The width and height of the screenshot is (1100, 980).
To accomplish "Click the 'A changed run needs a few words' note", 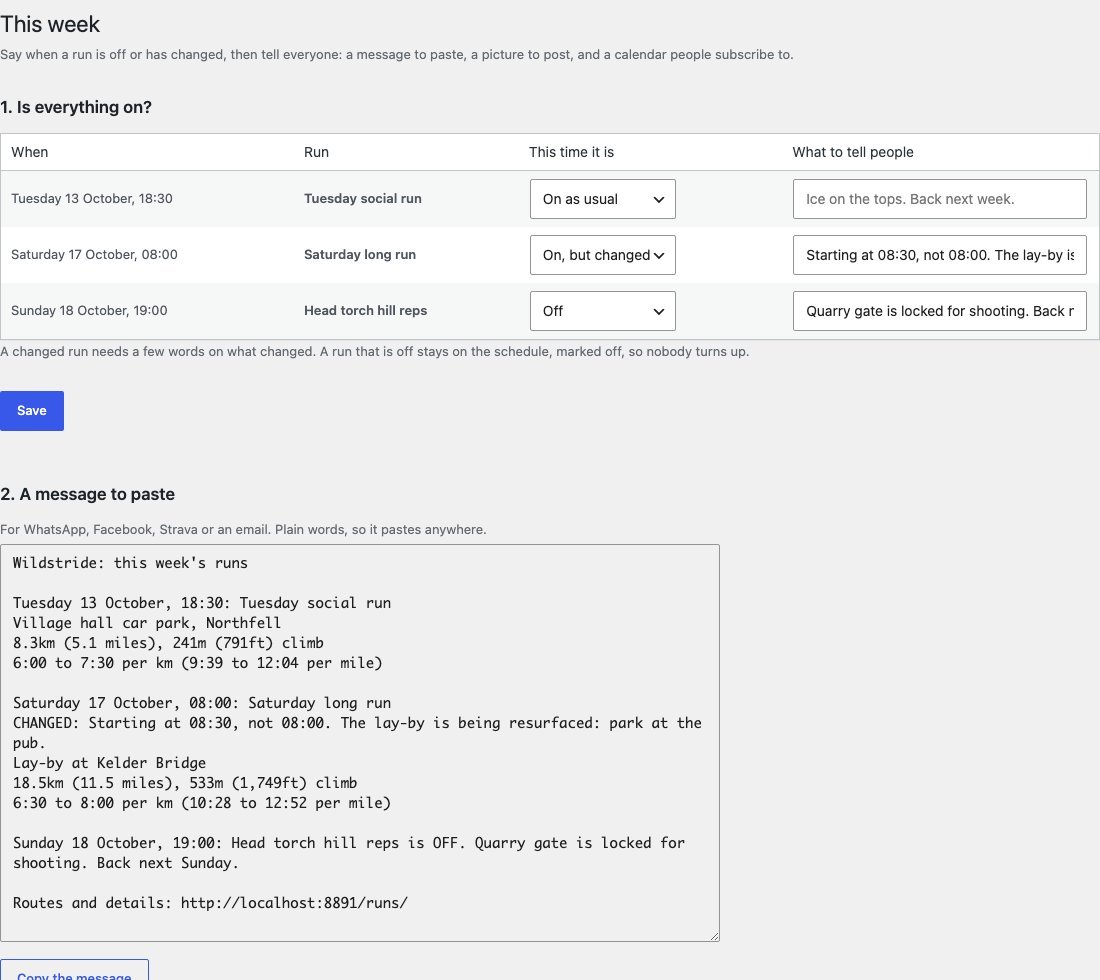I will (x=375, y=351).
